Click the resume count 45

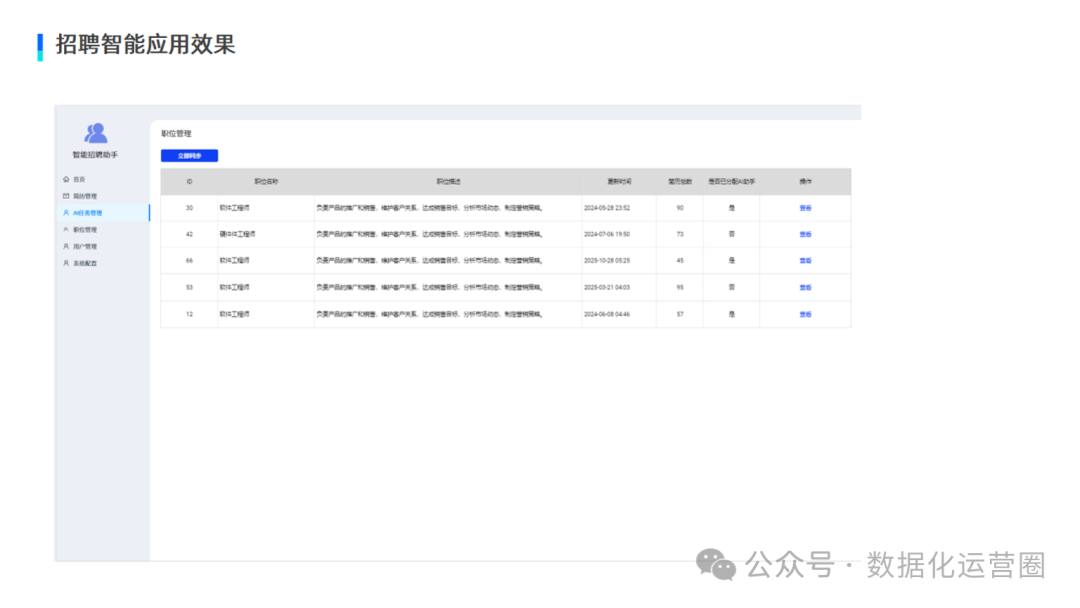click(x=680, y=261)
